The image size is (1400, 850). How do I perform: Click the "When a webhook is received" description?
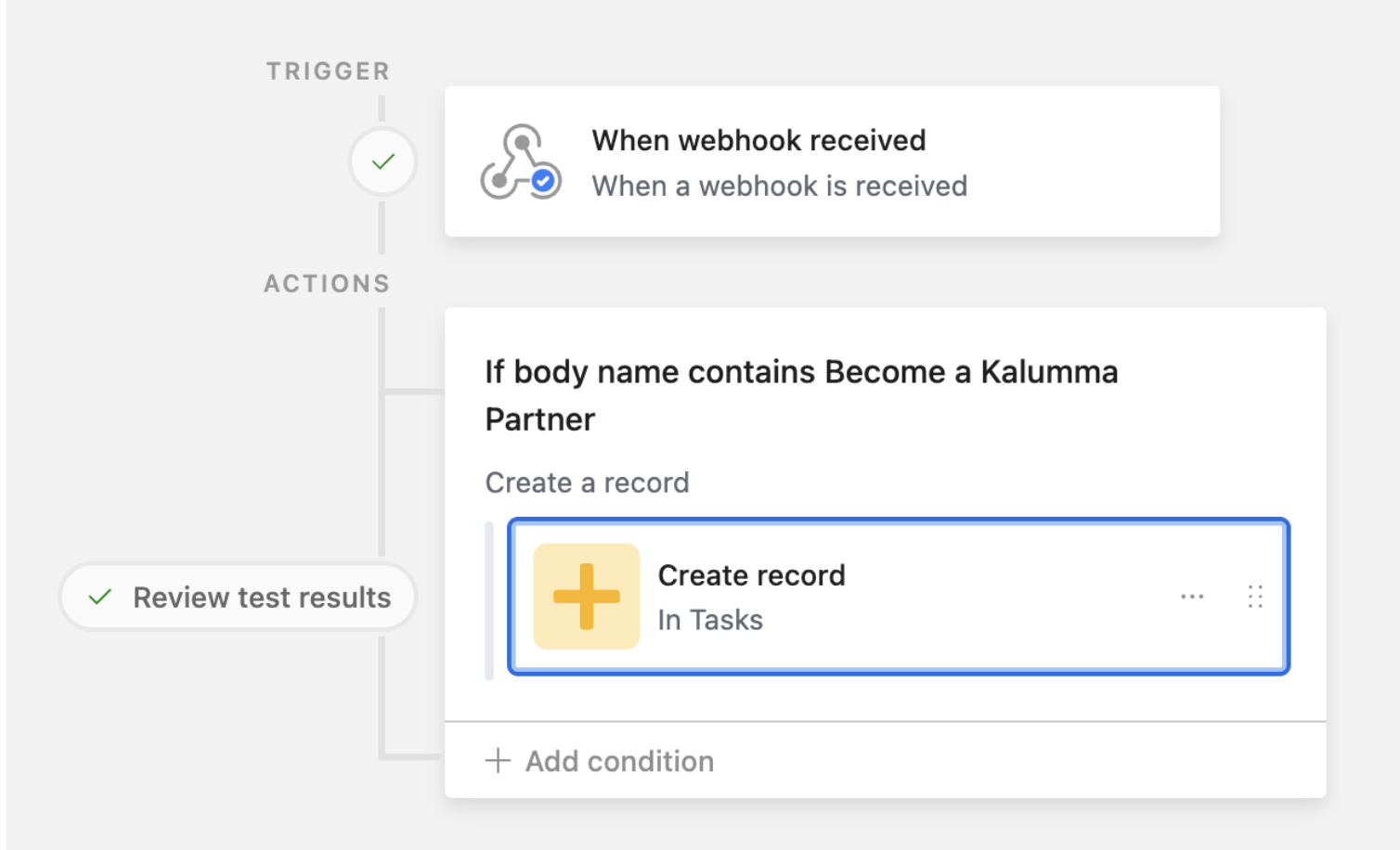780,186
